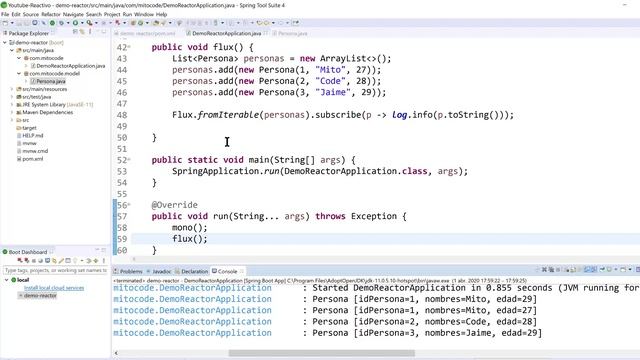
Task: Expand the JRE System Library node
Action: [x=12, y=104]
